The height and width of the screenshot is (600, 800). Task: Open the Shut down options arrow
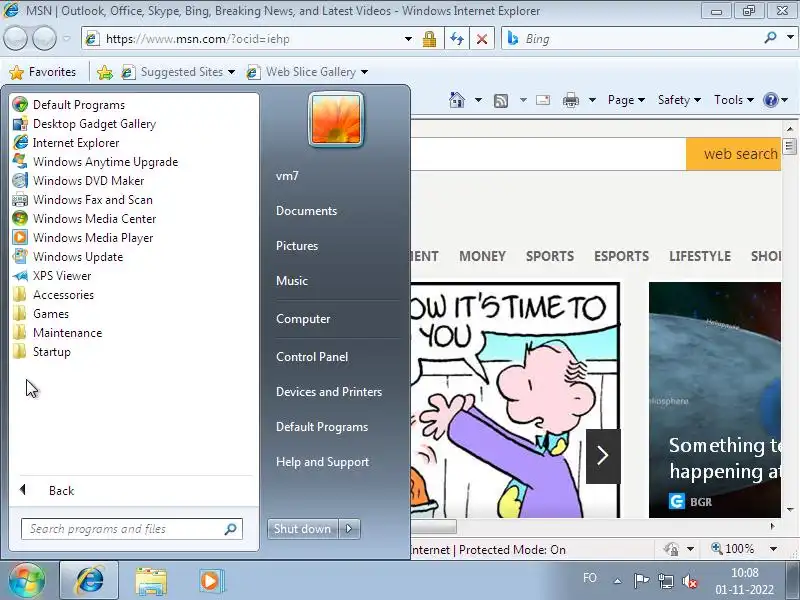tap(349, 529)
